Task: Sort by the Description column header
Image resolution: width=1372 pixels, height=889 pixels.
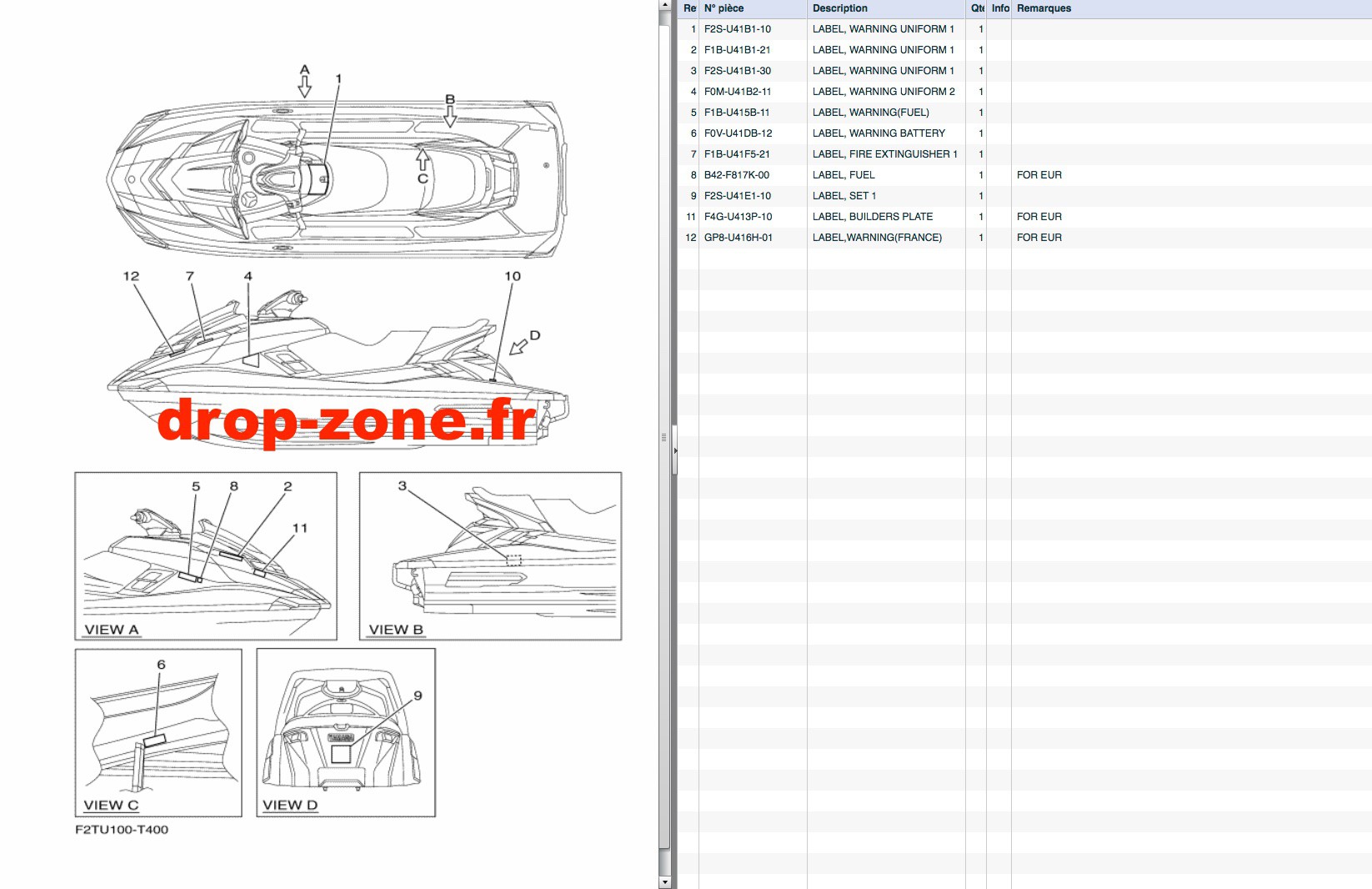Action: click(886, 8)
